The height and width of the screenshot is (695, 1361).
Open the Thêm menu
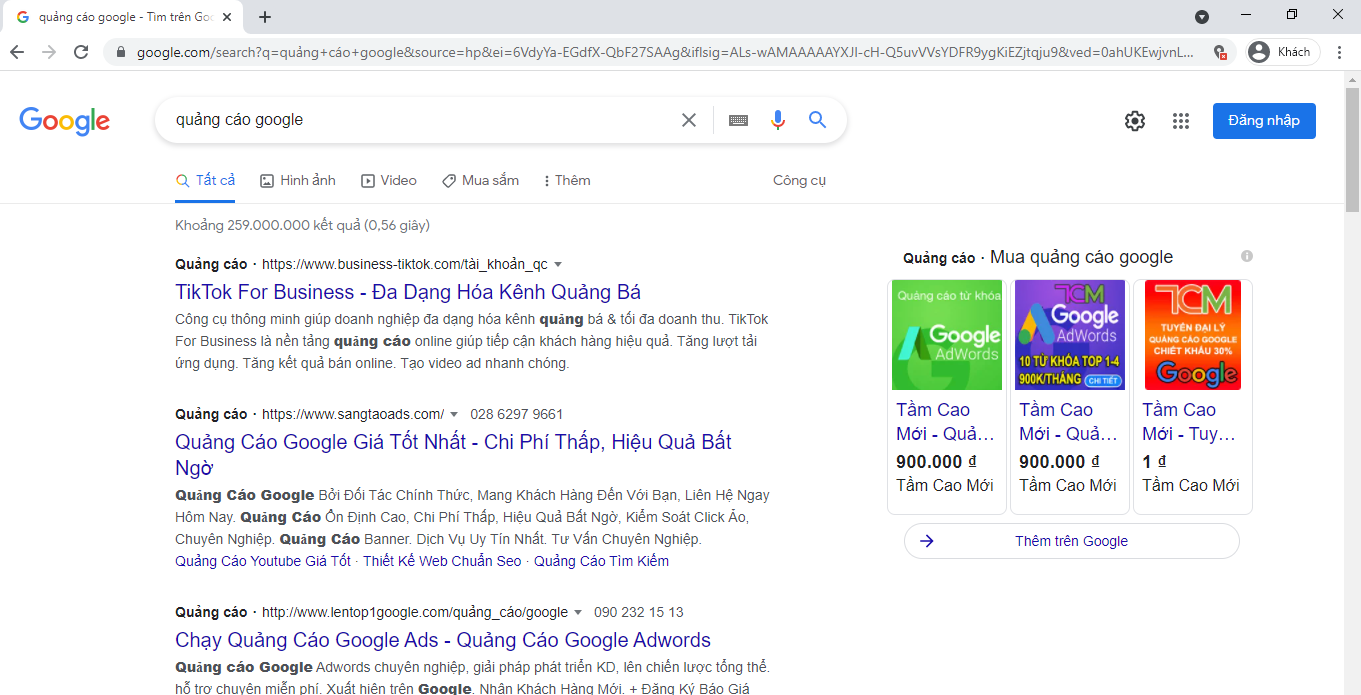click(x=567, y=180)
